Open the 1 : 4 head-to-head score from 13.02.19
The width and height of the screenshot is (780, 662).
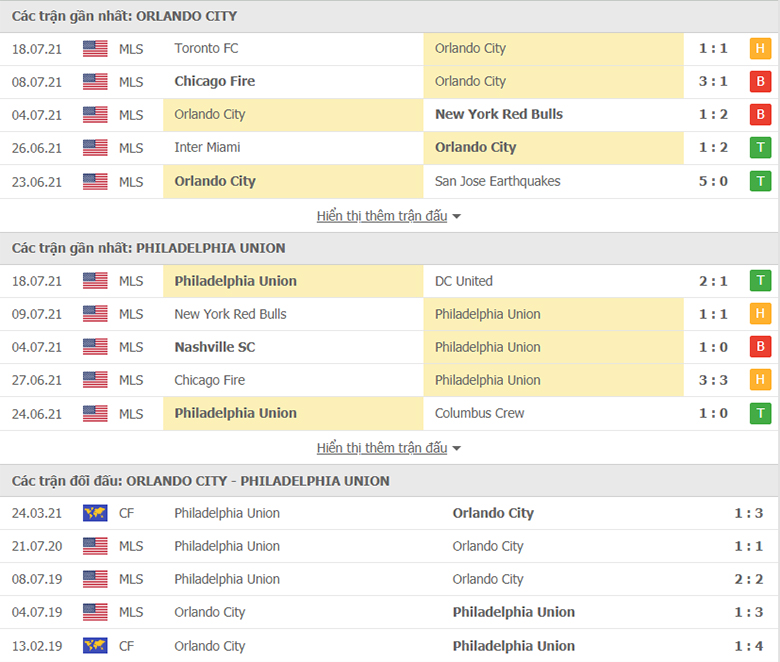[748, 646]
